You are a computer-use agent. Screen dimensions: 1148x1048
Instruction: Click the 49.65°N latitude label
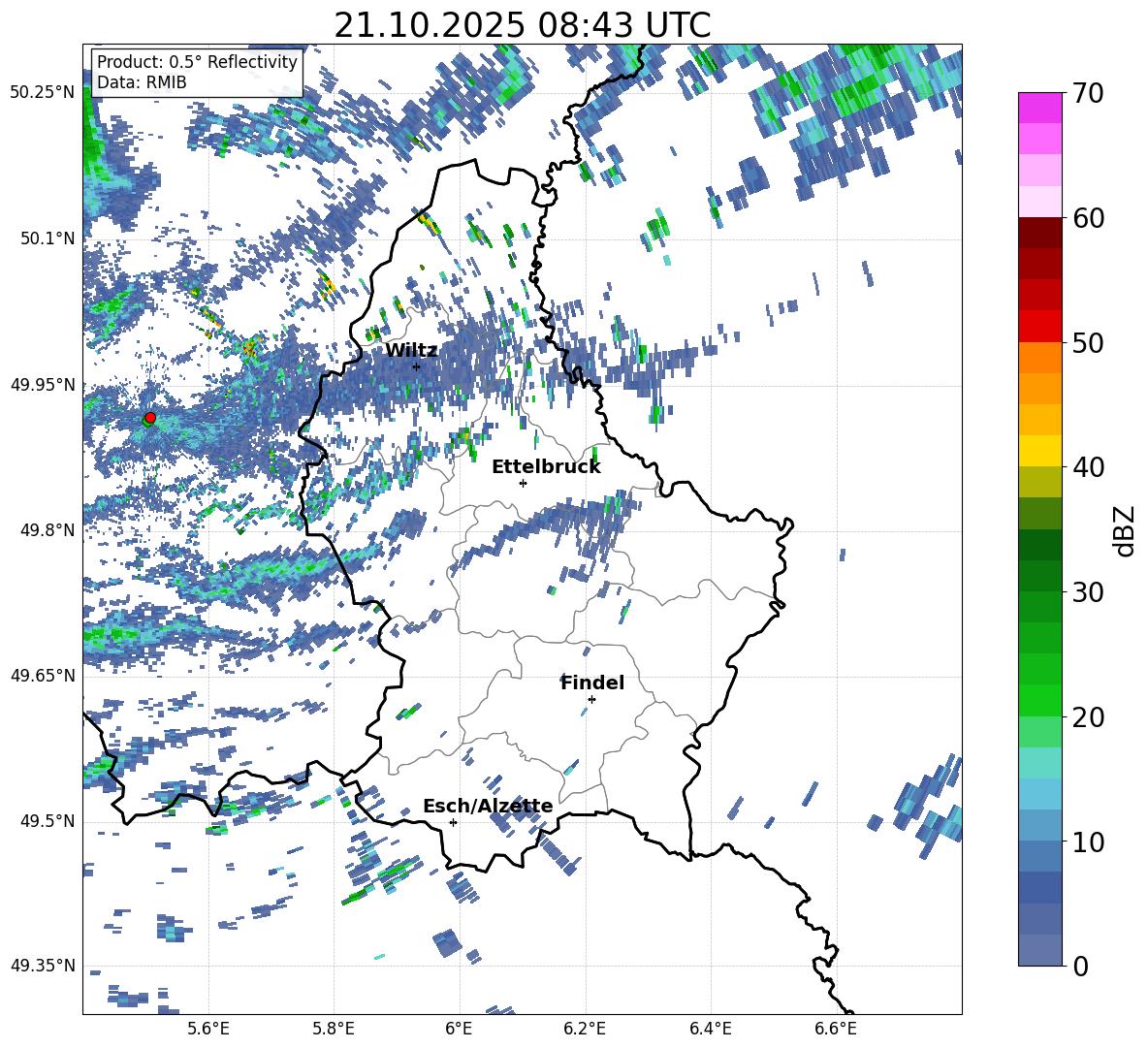point(43,675)
